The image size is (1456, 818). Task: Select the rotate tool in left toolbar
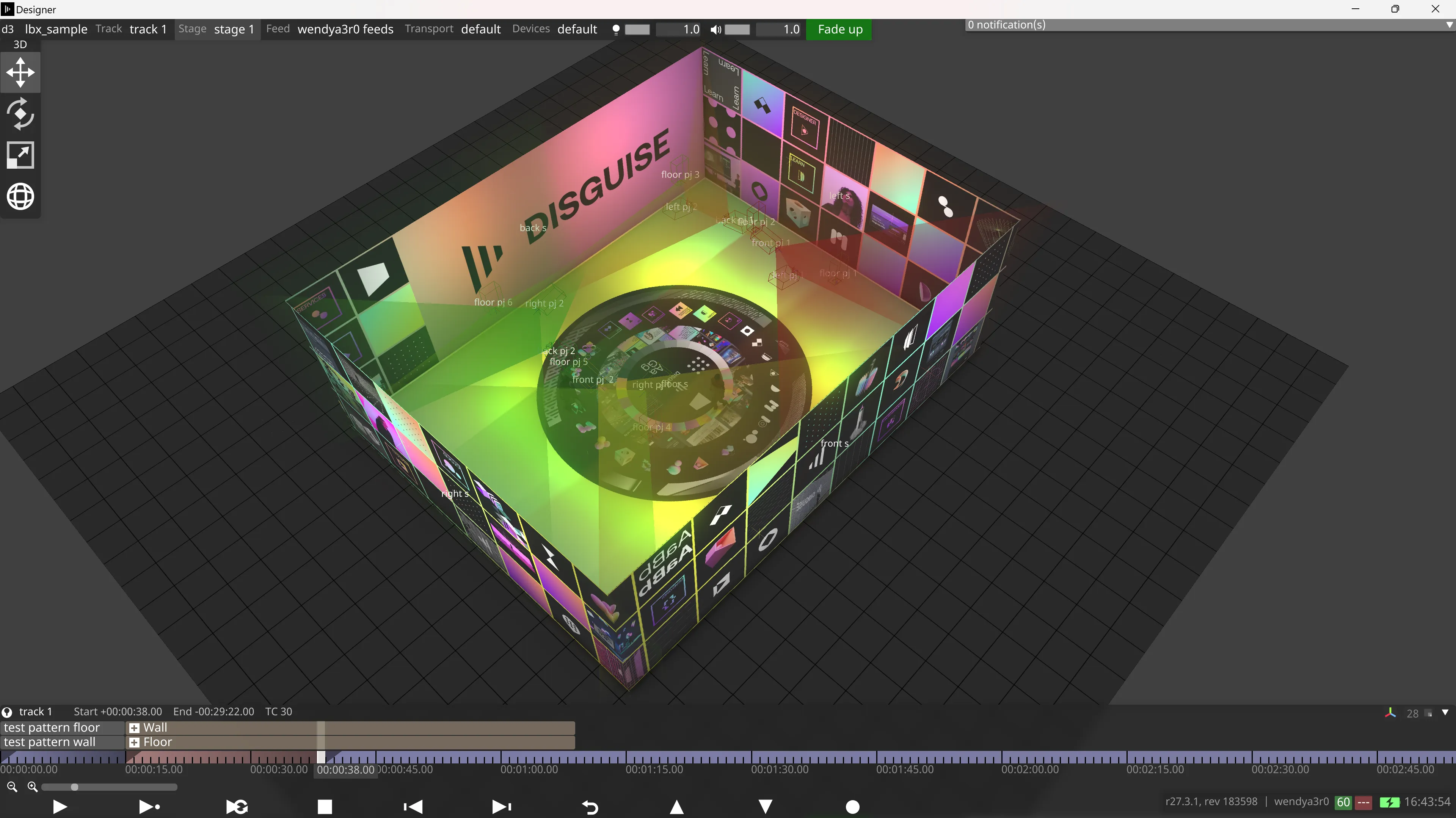[x=20, y=114]
